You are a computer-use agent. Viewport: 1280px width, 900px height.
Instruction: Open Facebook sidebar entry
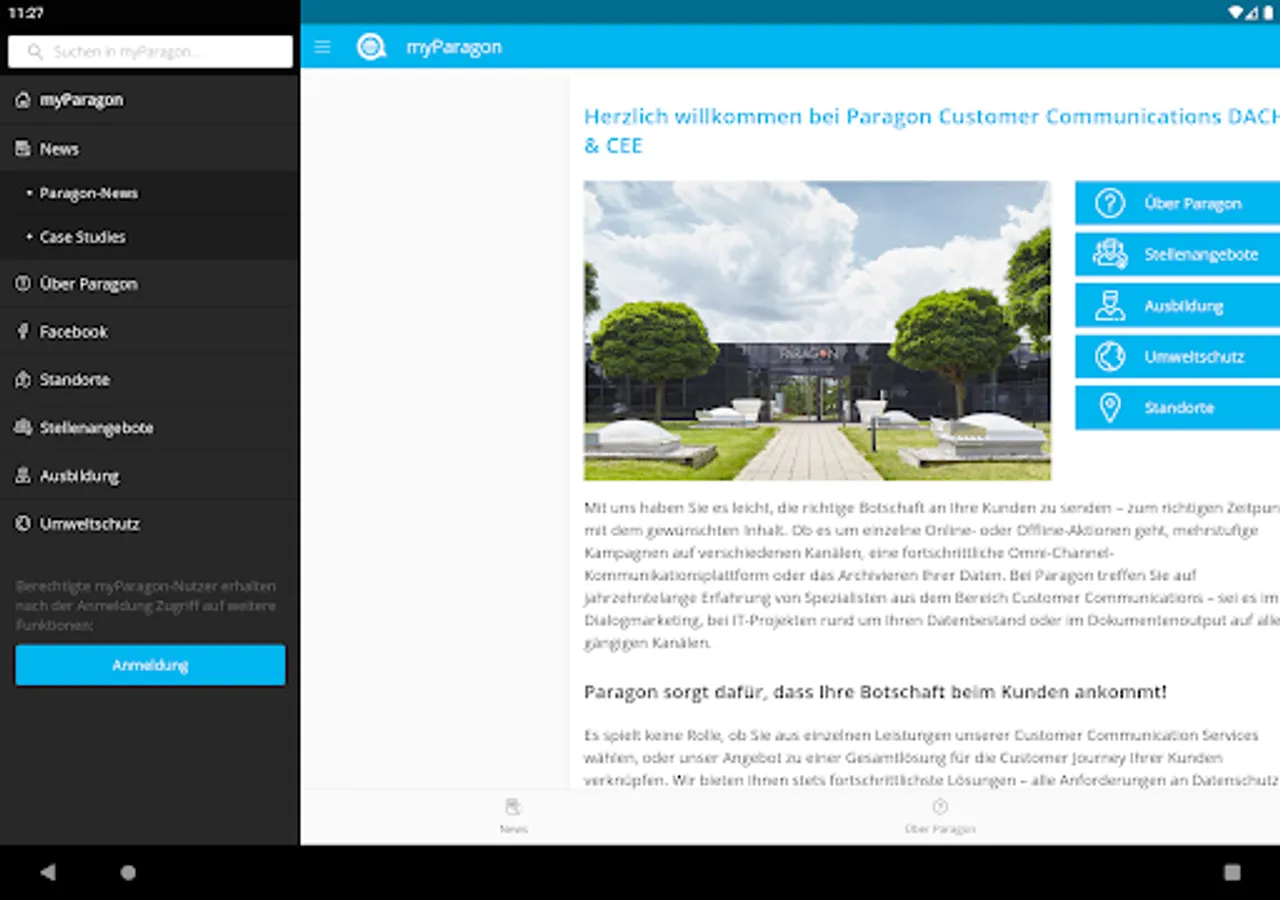(x=150, y=332)
